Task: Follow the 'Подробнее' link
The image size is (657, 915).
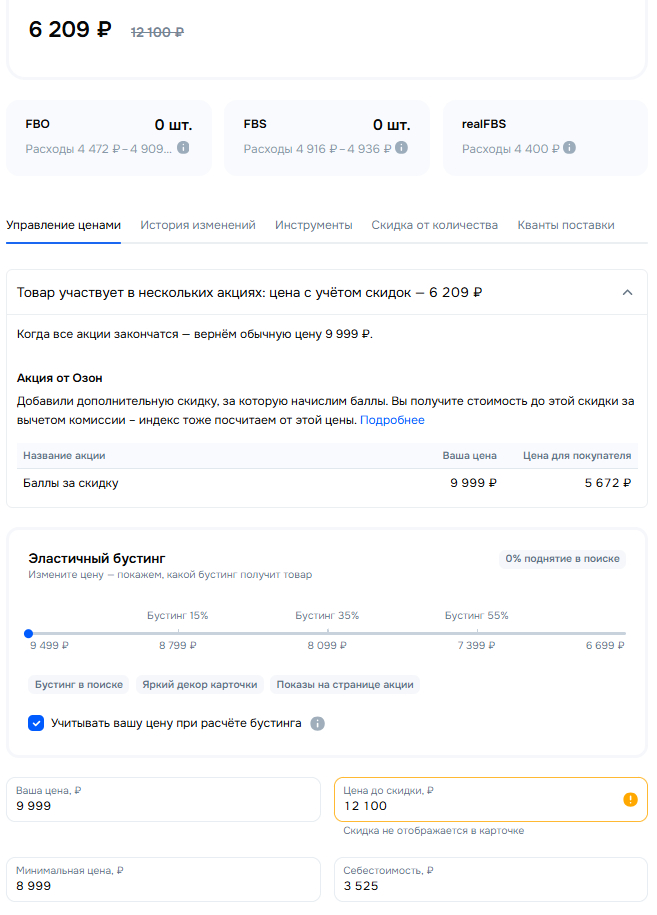Action: click(x=392, y=420)
